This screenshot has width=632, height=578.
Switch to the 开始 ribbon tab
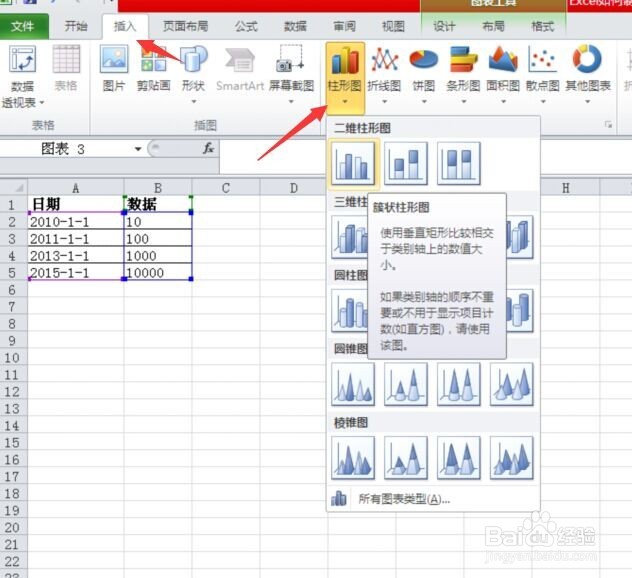(x=76, y=27)
